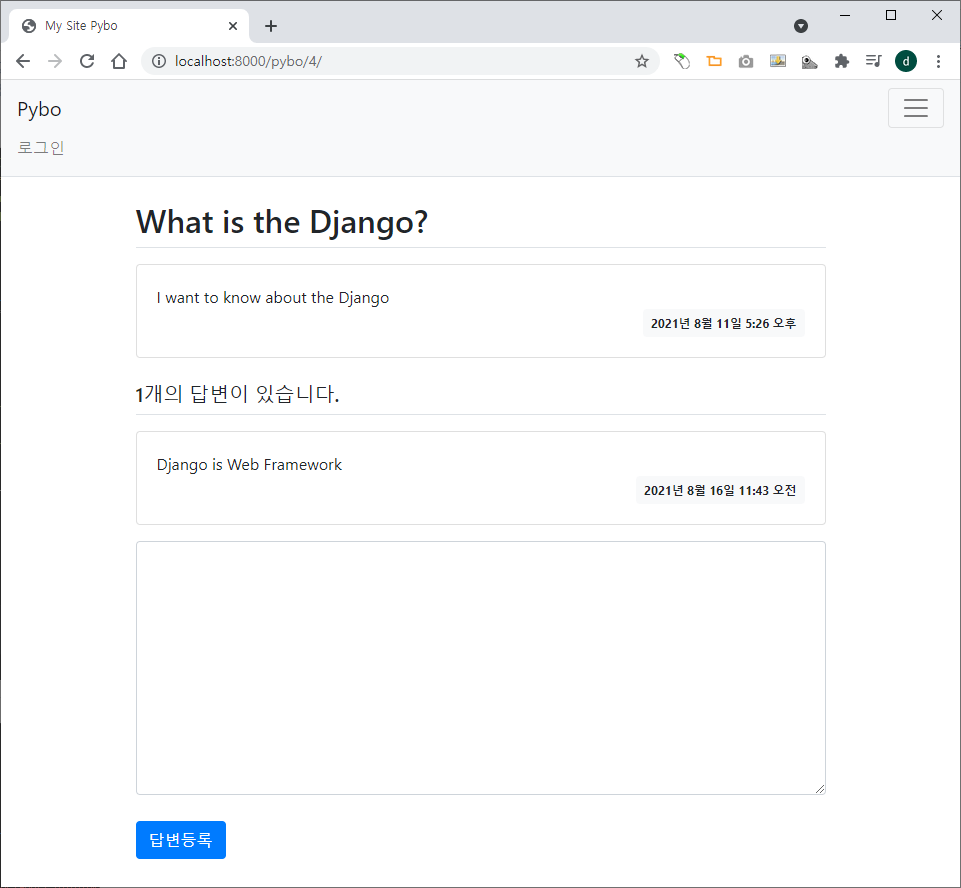The image size is (961, 888).
Task: Submit the answer with 답변등록 button
Action: click(181, 840)
